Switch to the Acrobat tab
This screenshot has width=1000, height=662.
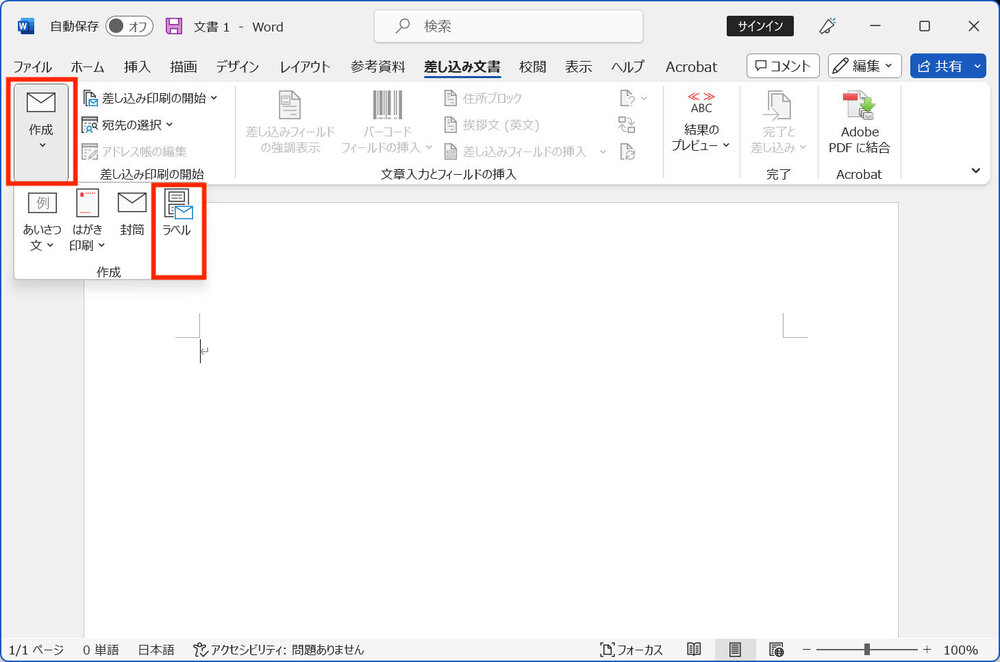(x=691, y=67)
